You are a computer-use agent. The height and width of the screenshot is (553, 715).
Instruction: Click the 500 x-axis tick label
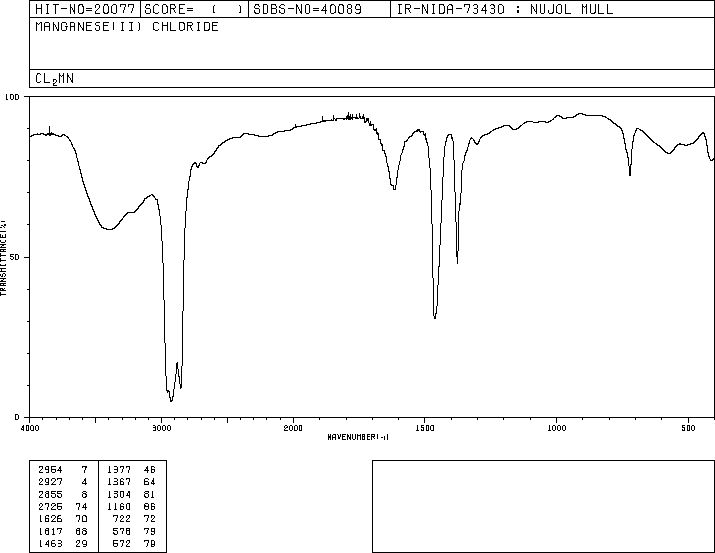(688, 428)
